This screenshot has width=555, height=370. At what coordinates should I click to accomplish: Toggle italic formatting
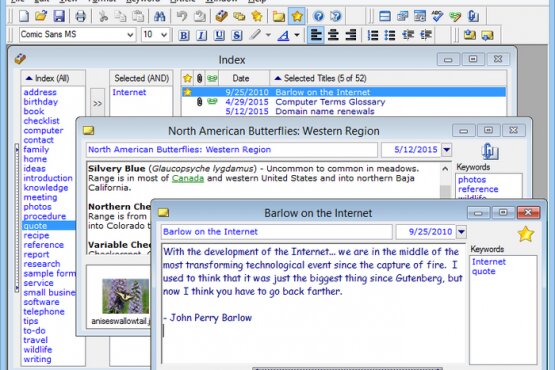click(202, 35)
